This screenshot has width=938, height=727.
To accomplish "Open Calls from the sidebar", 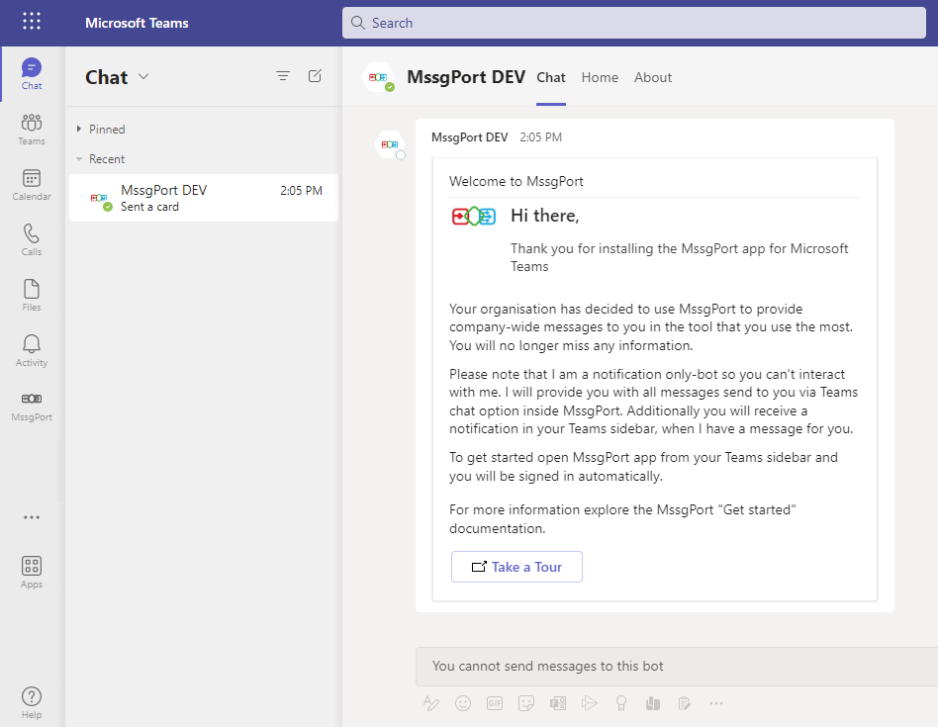I will click(31, 238).
